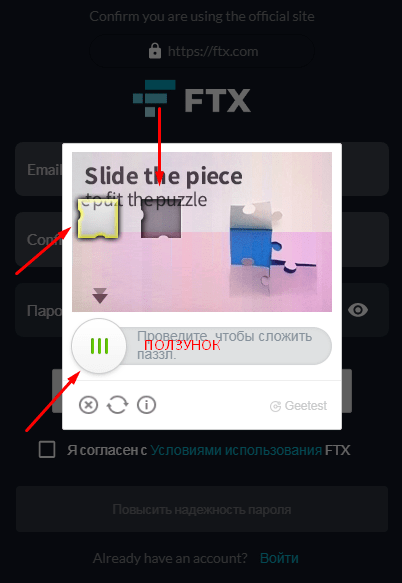Image resolution: width=402 pixels, height=583 pixels.
Task: Click the Geetest logo
Action: pyautogui.click(x=299, y=406)
